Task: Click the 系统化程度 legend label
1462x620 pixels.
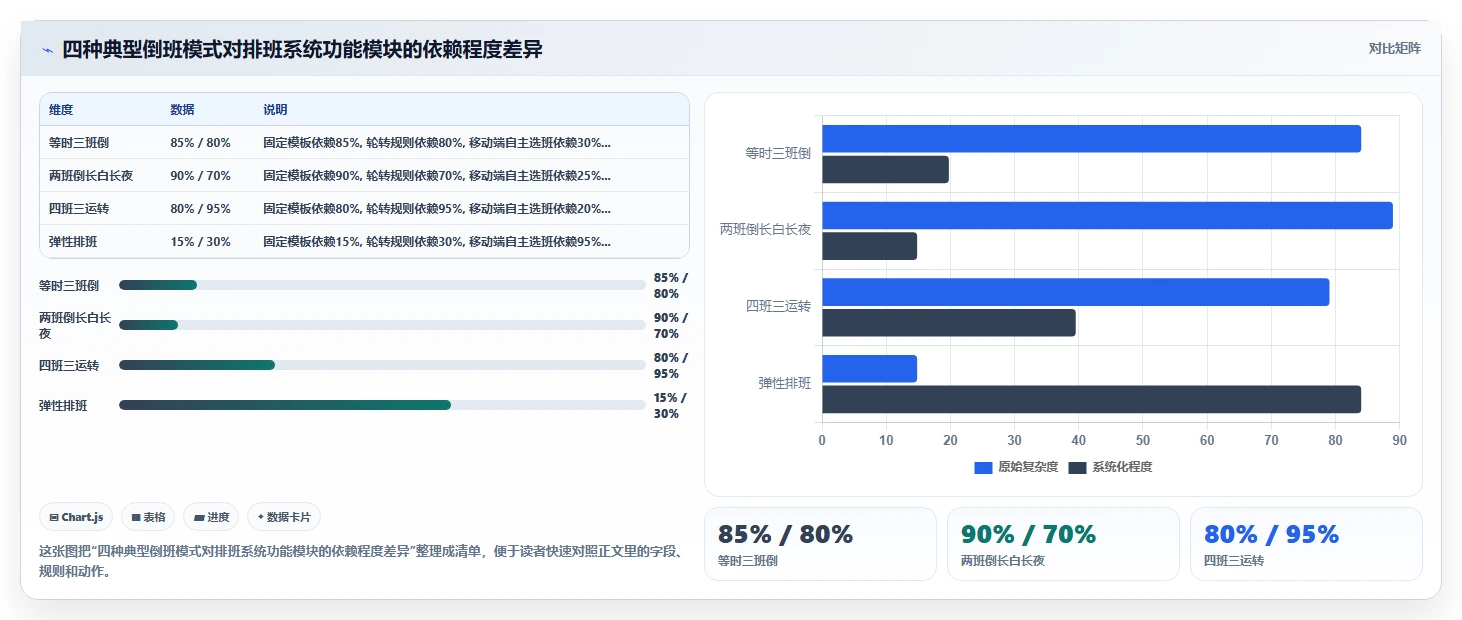Action: coord(1122,467)
